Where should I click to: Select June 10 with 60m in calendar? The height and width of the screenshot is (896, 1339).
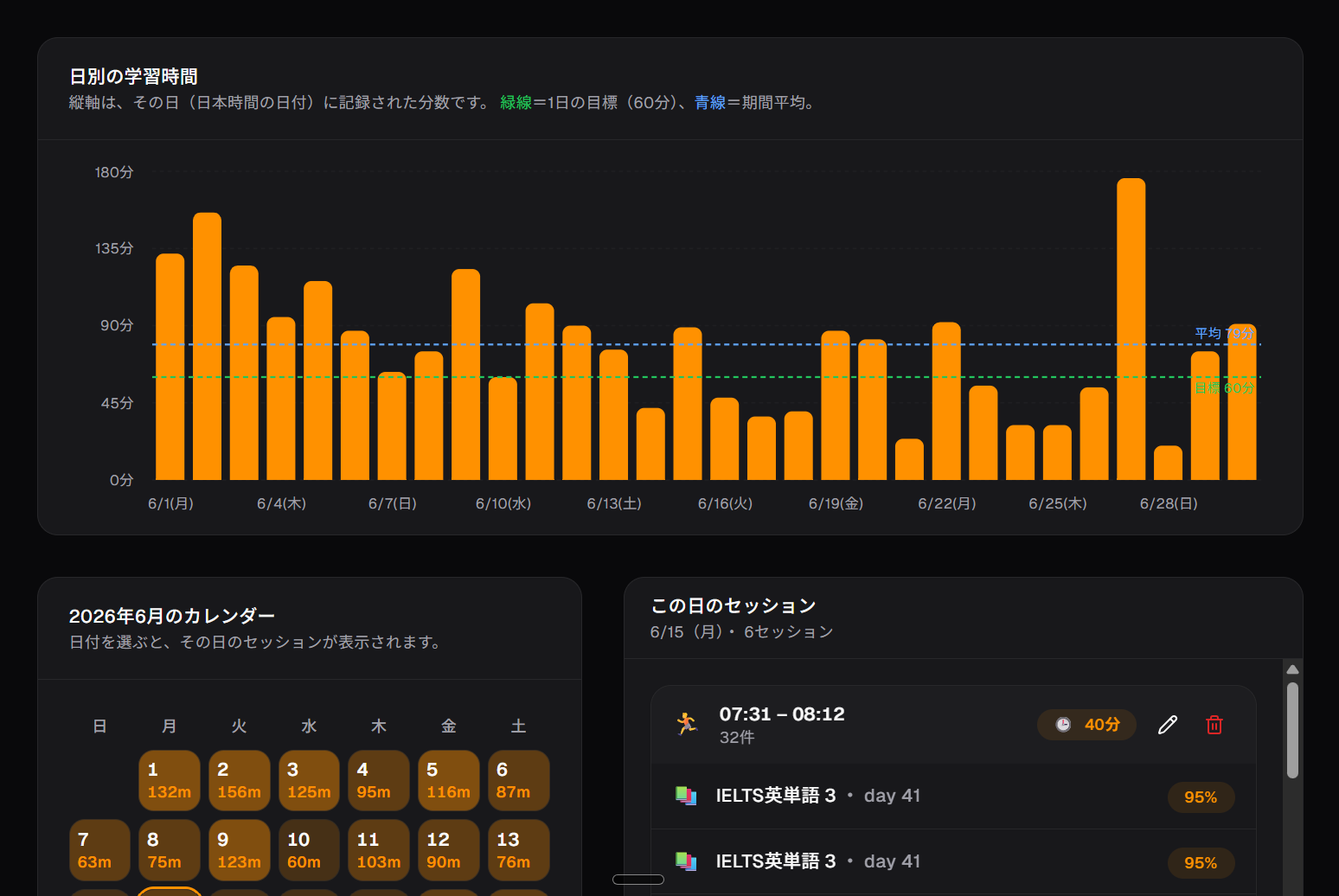pos(309,850)
